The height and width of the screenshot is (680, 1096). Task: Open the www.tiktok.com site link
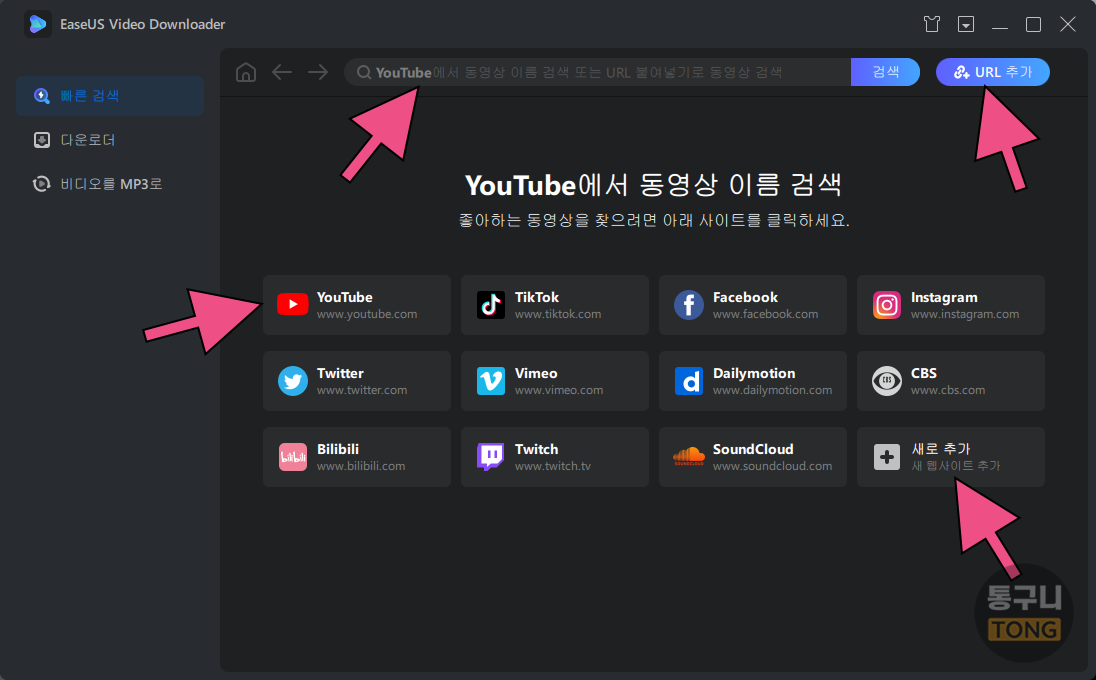pyautogui.click(x=558, y=314)
